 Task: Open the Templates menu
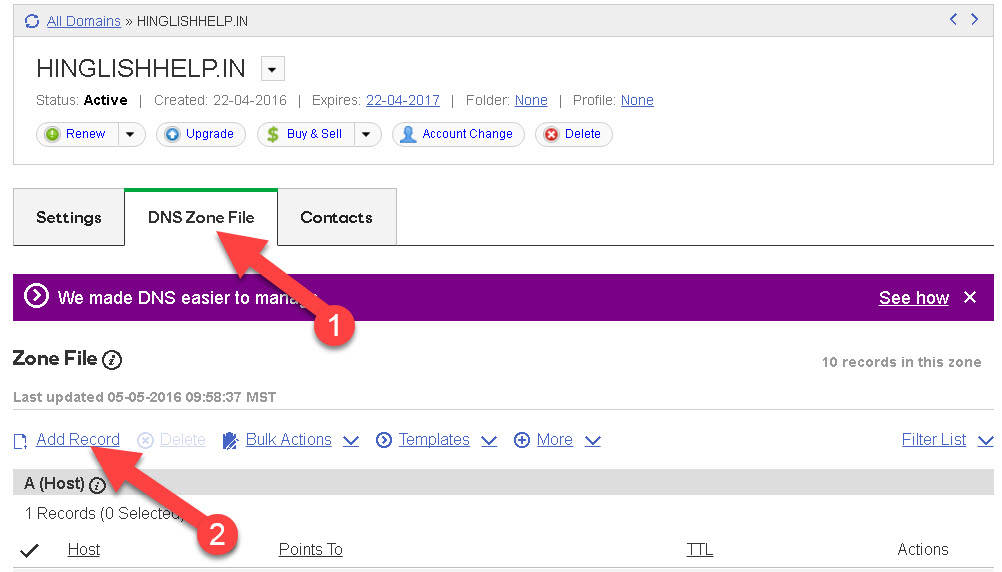[x=435, y=440]
